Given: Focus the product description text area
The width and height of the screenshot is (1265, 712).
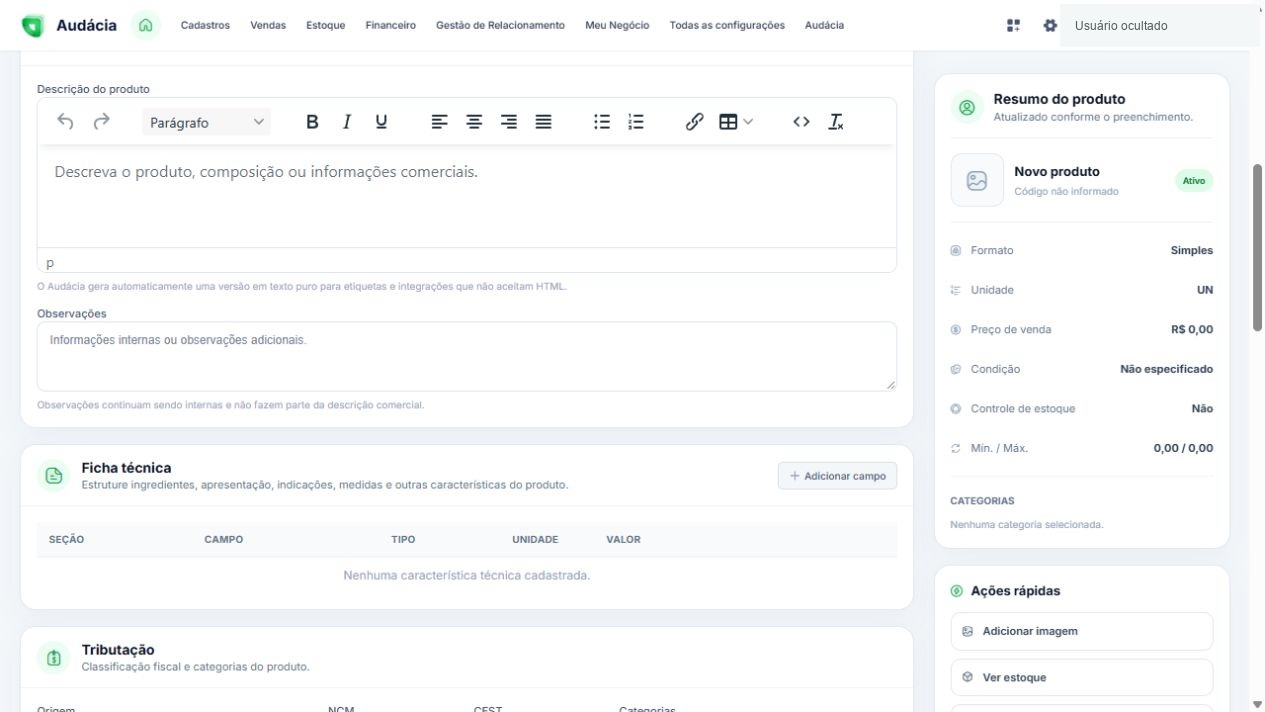Looking at the screenshot, I should tap(467, 196).
